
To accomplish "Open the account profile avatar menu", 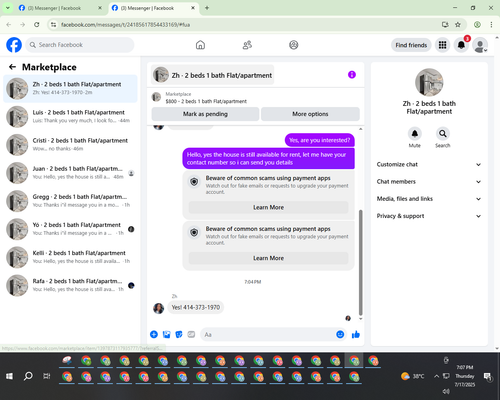I will pos(480,45).
